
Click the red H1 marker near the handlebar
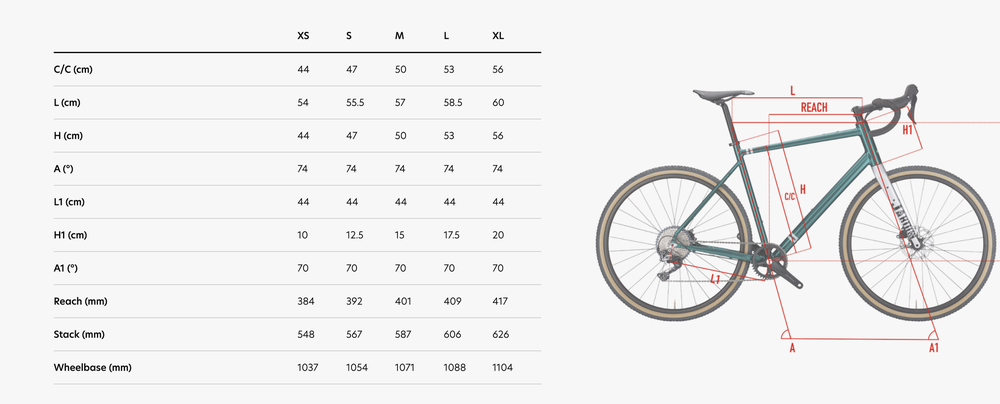point(907,130)
